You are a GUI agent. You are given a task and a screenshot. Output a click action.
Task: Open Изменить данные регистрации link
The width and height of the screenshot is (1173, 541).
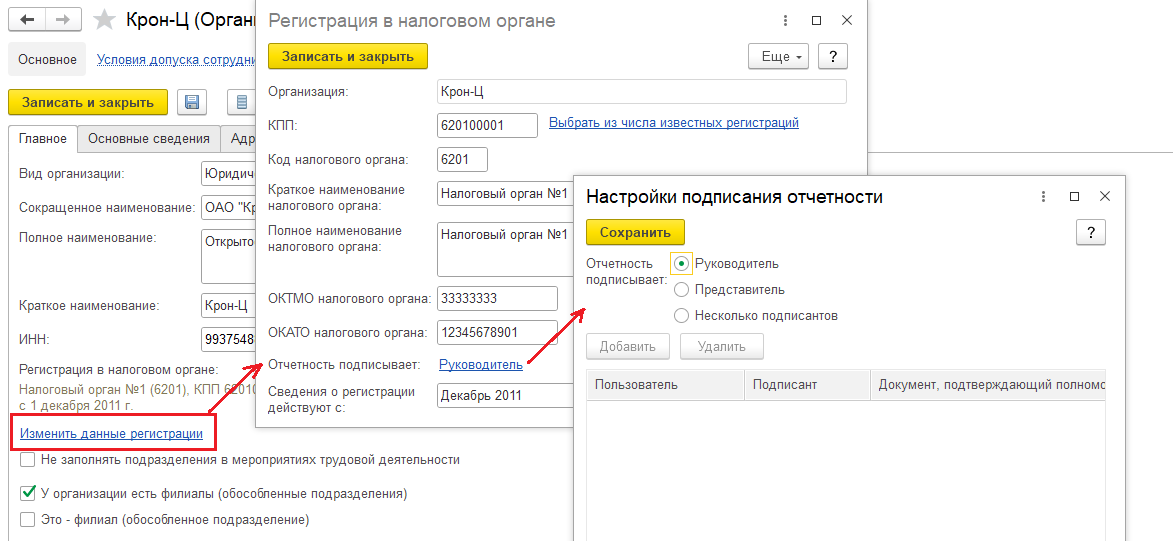[111, 434]
